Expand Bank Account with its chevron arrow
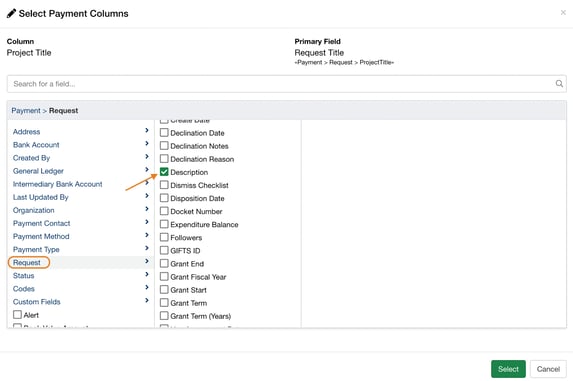This screenshot has width=573, height=381. [147, 144]
